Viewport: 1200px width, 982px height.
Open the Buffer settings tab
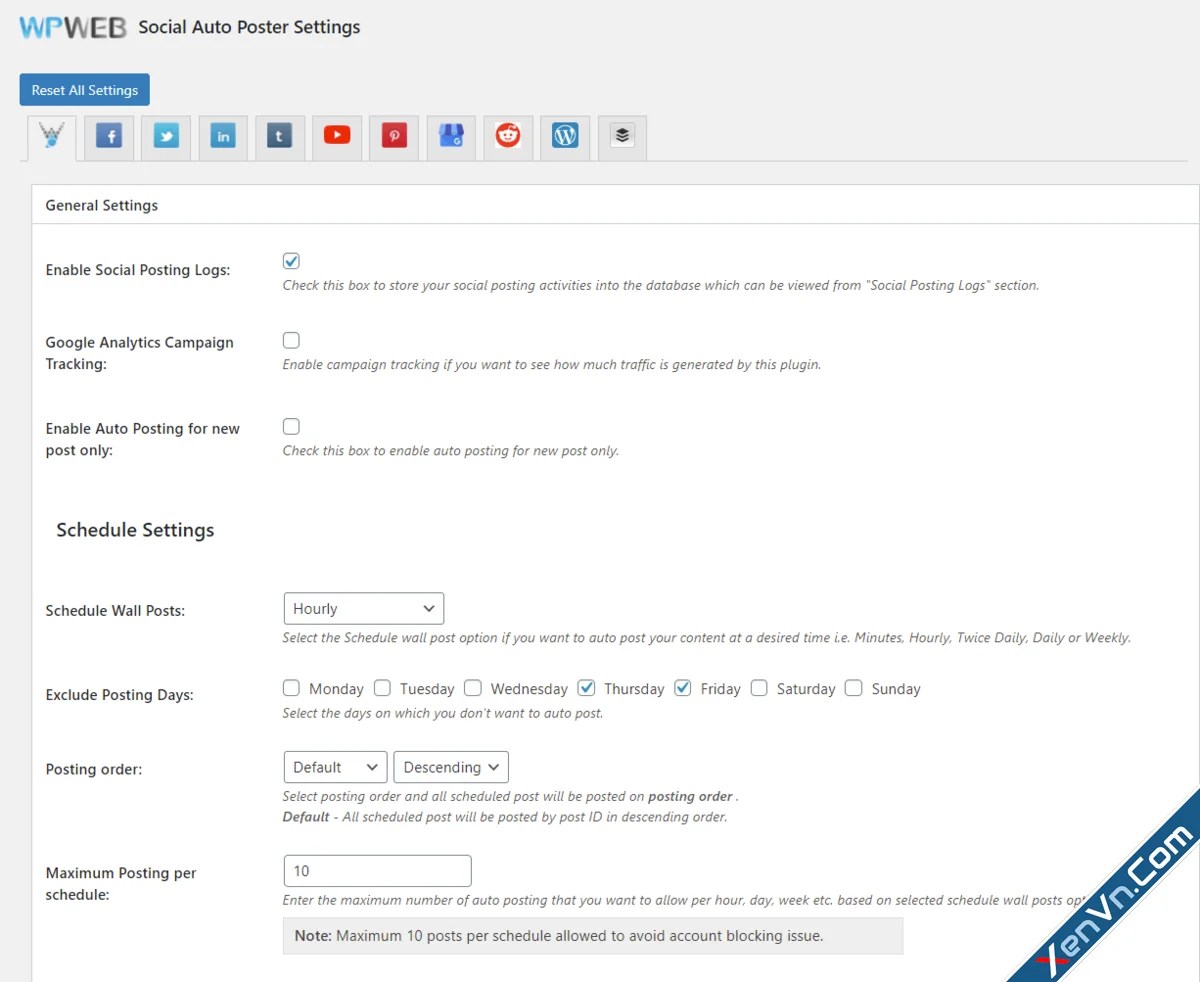coord(622,136)
